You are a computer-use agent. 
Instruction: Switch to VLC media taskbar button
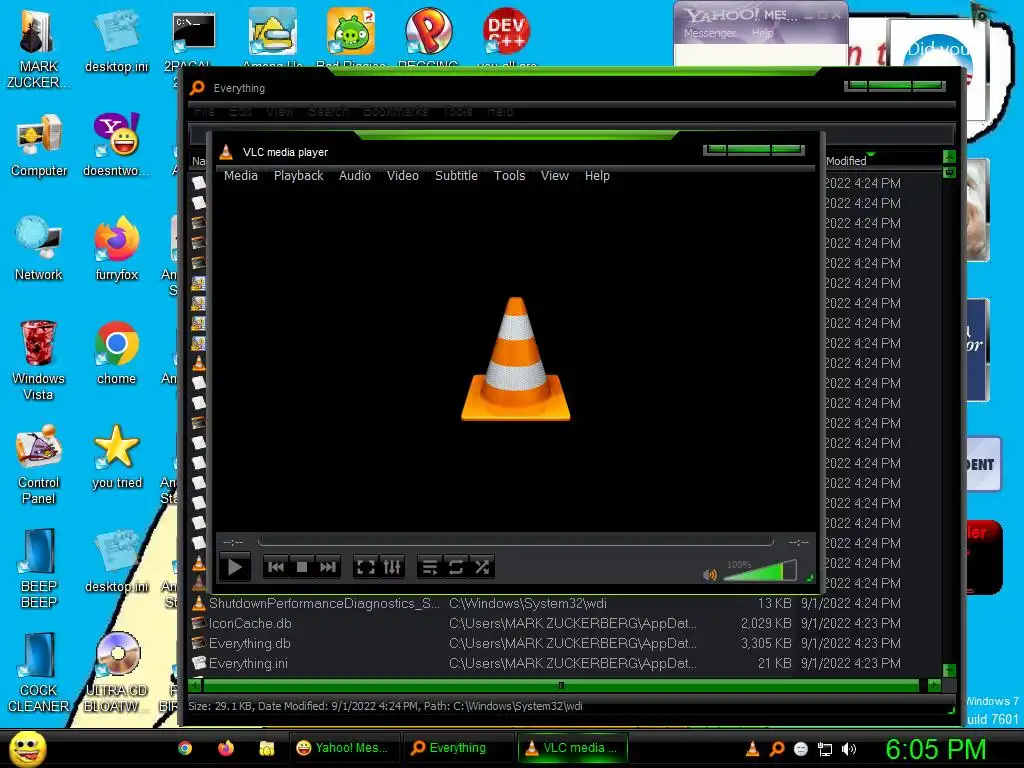(x=572, y=748)
